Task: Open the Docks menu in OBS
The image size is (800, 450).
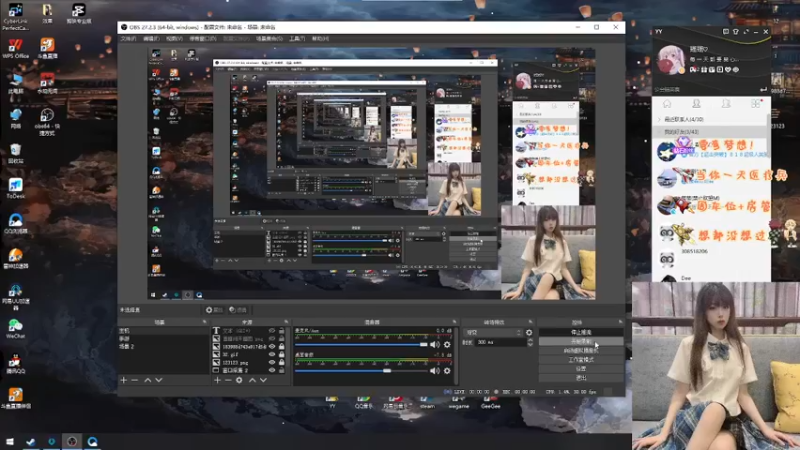Action: [x=203, y=39]
